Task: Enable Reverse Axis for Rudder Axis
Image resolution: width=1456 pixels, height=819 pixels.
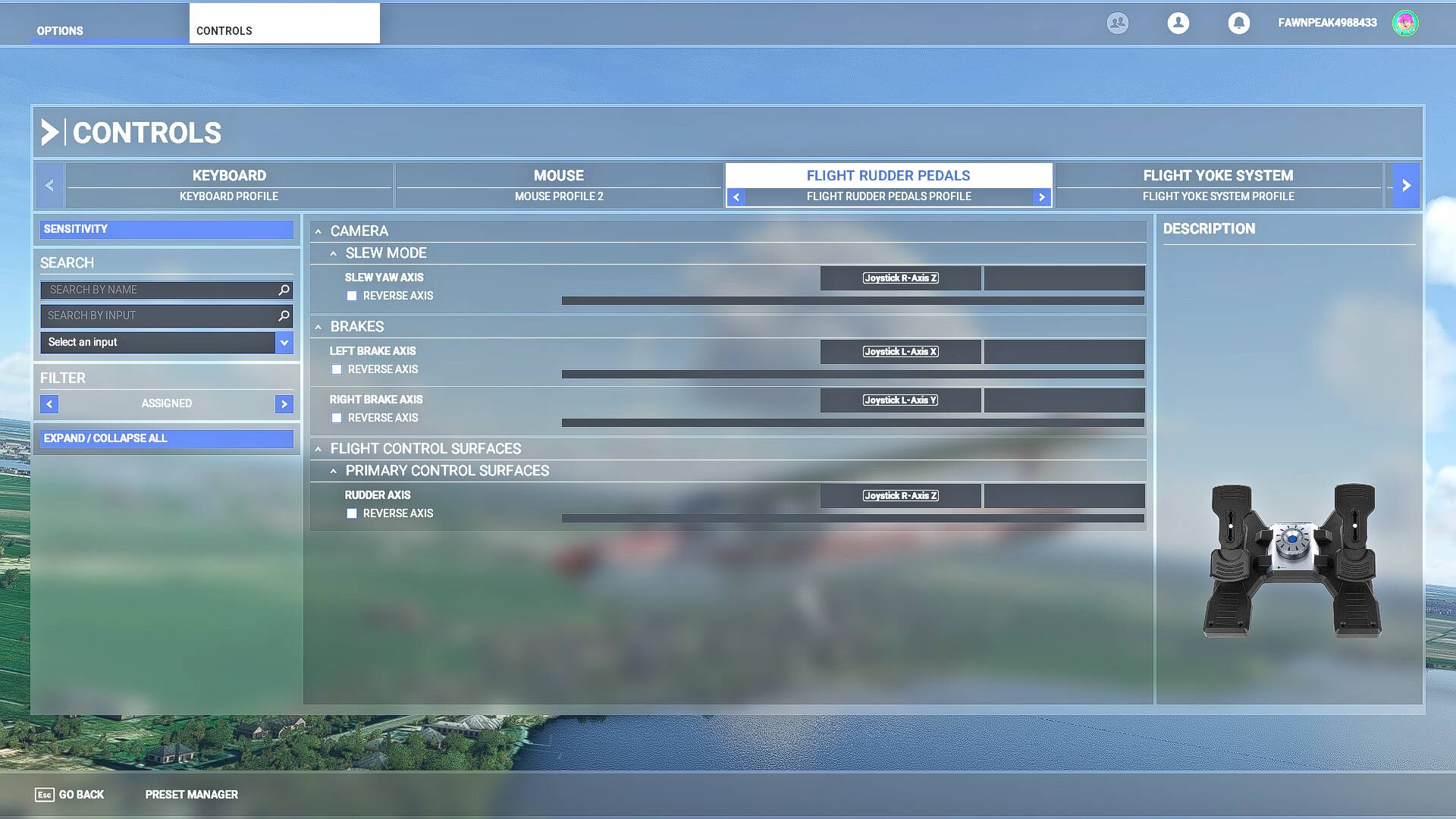Action: (x=352, y=513)
